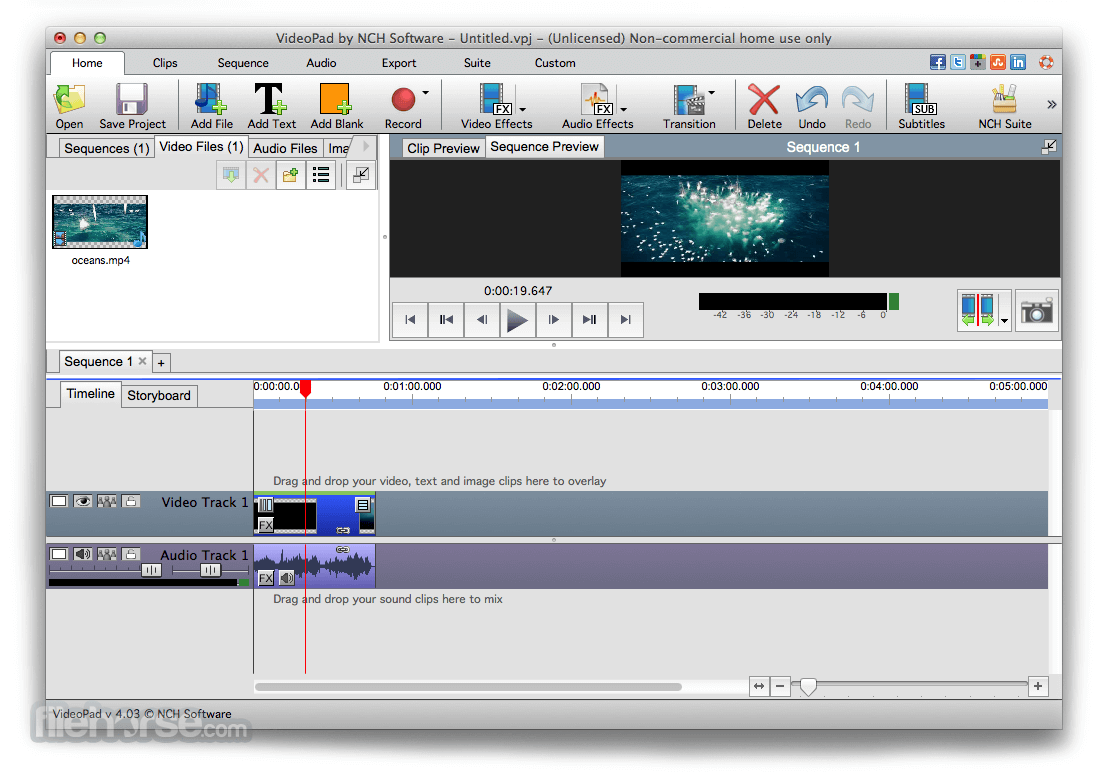Image resolution: width=1106 pixels, height=773 pixels.
Task: Switch to the Sequence ribbon tab
Action: tap(243, 63)
